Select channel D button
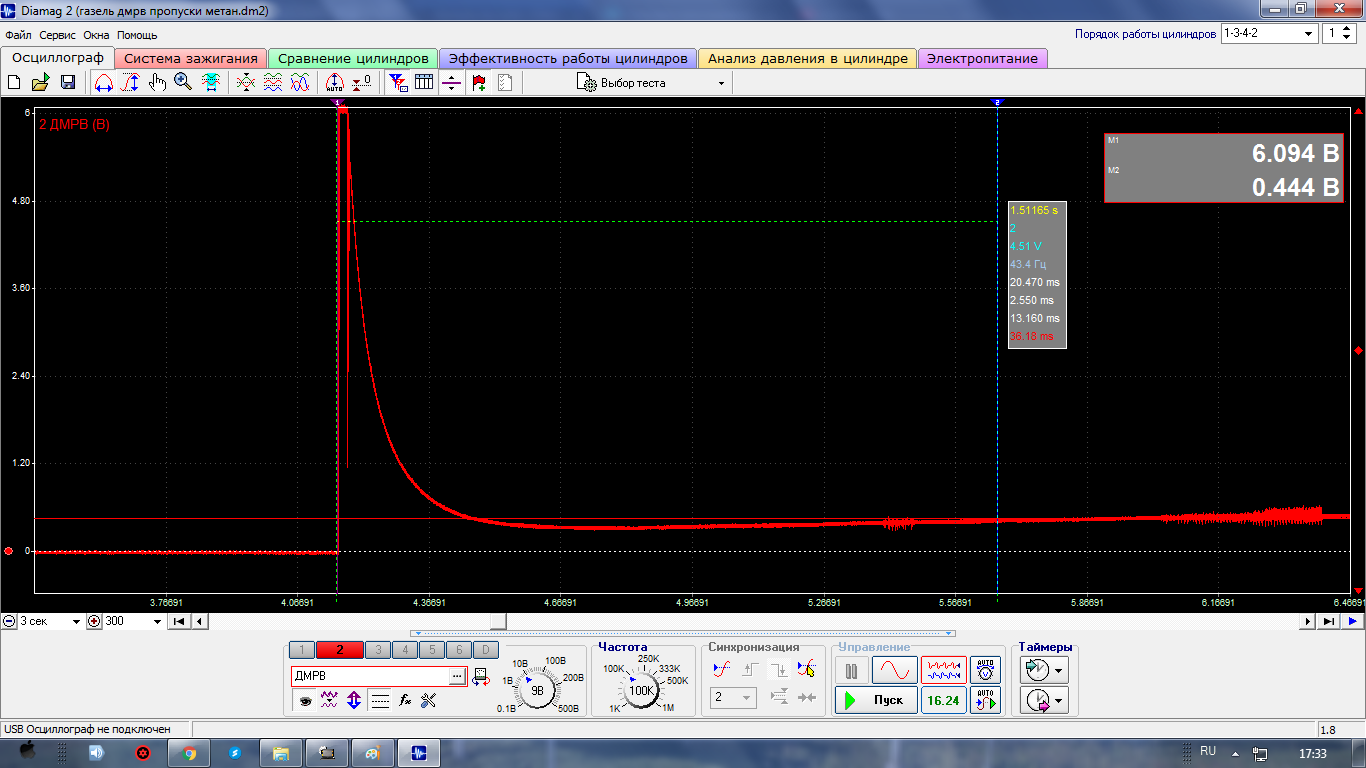The image size is (1366, 768). pos(486,650)
